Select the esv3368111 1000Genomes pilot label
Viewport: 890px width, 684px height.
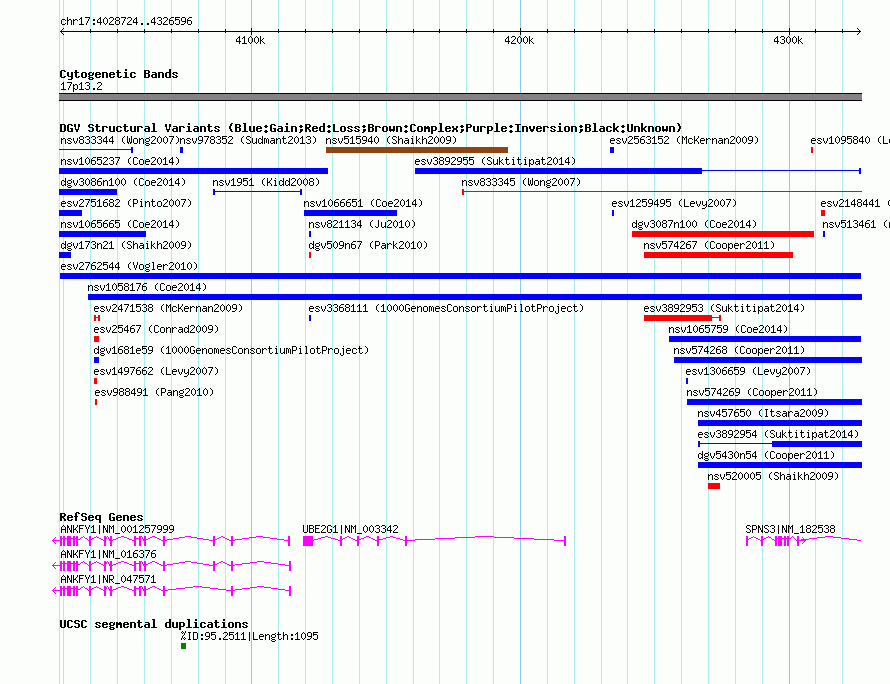pos(446,308)
